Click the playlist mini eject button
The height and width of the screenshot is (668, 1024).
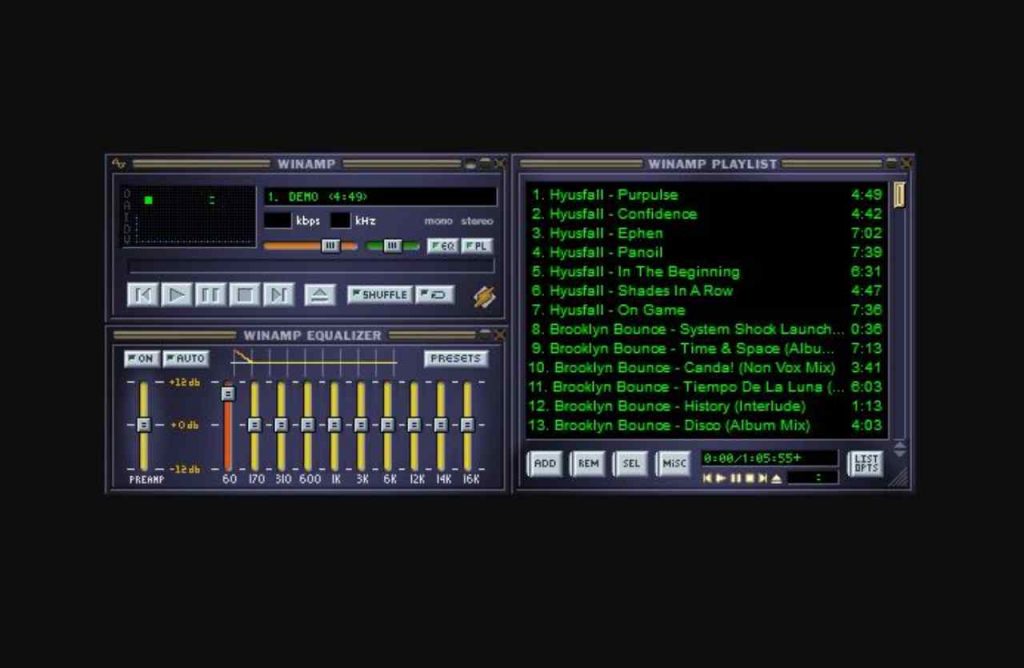coord(776,479)
